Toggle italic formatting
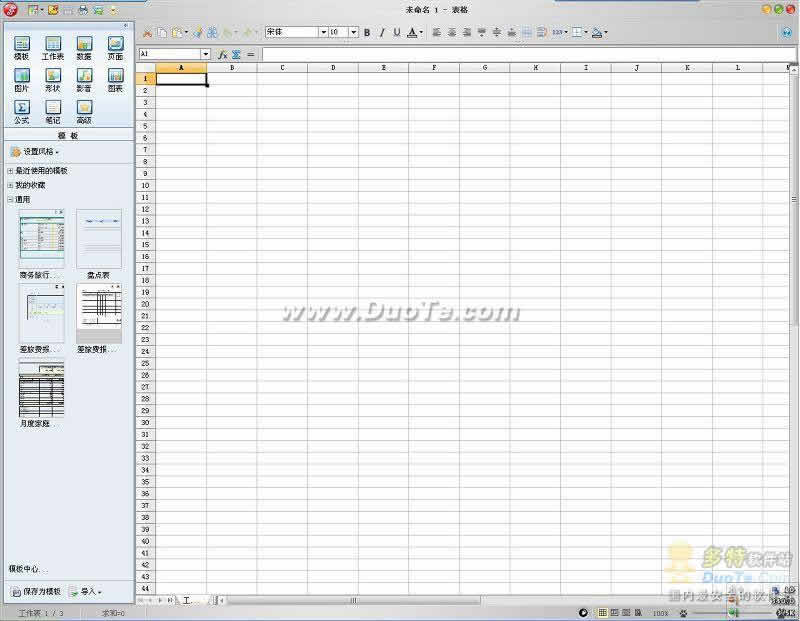 point(381,33)
